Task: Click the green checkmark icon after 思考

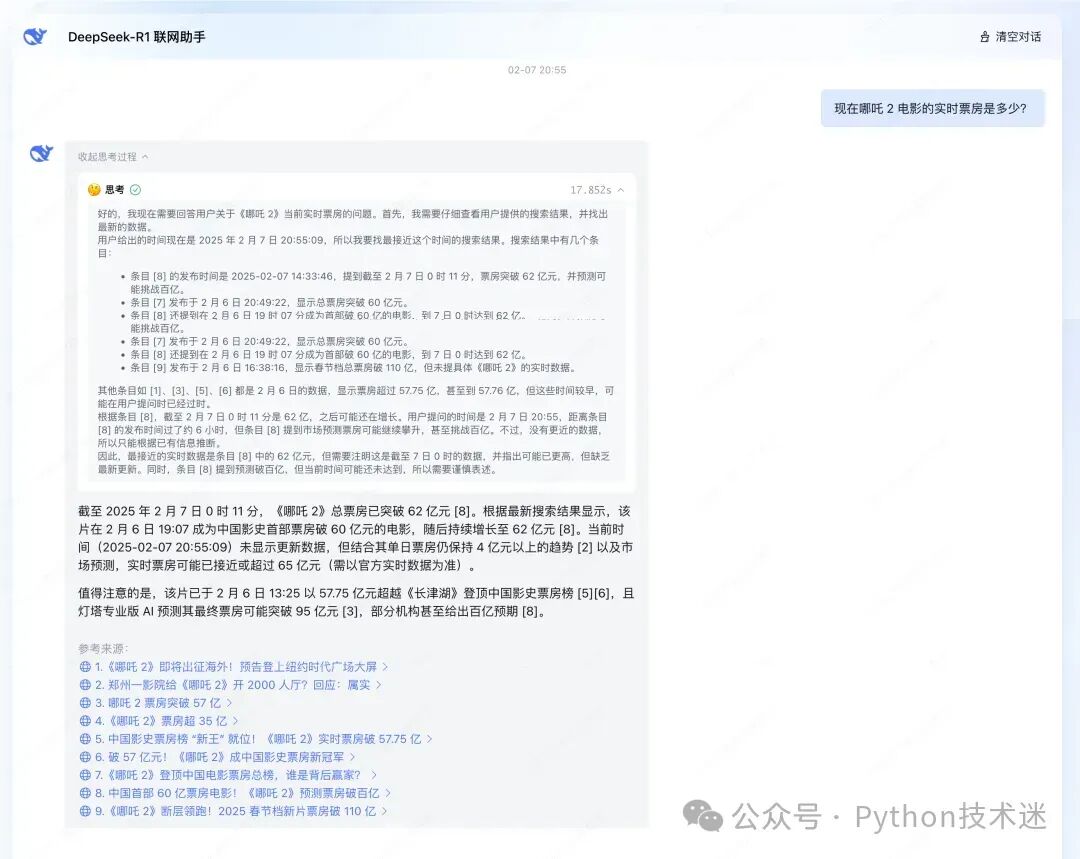Action: tap(135, 190)
